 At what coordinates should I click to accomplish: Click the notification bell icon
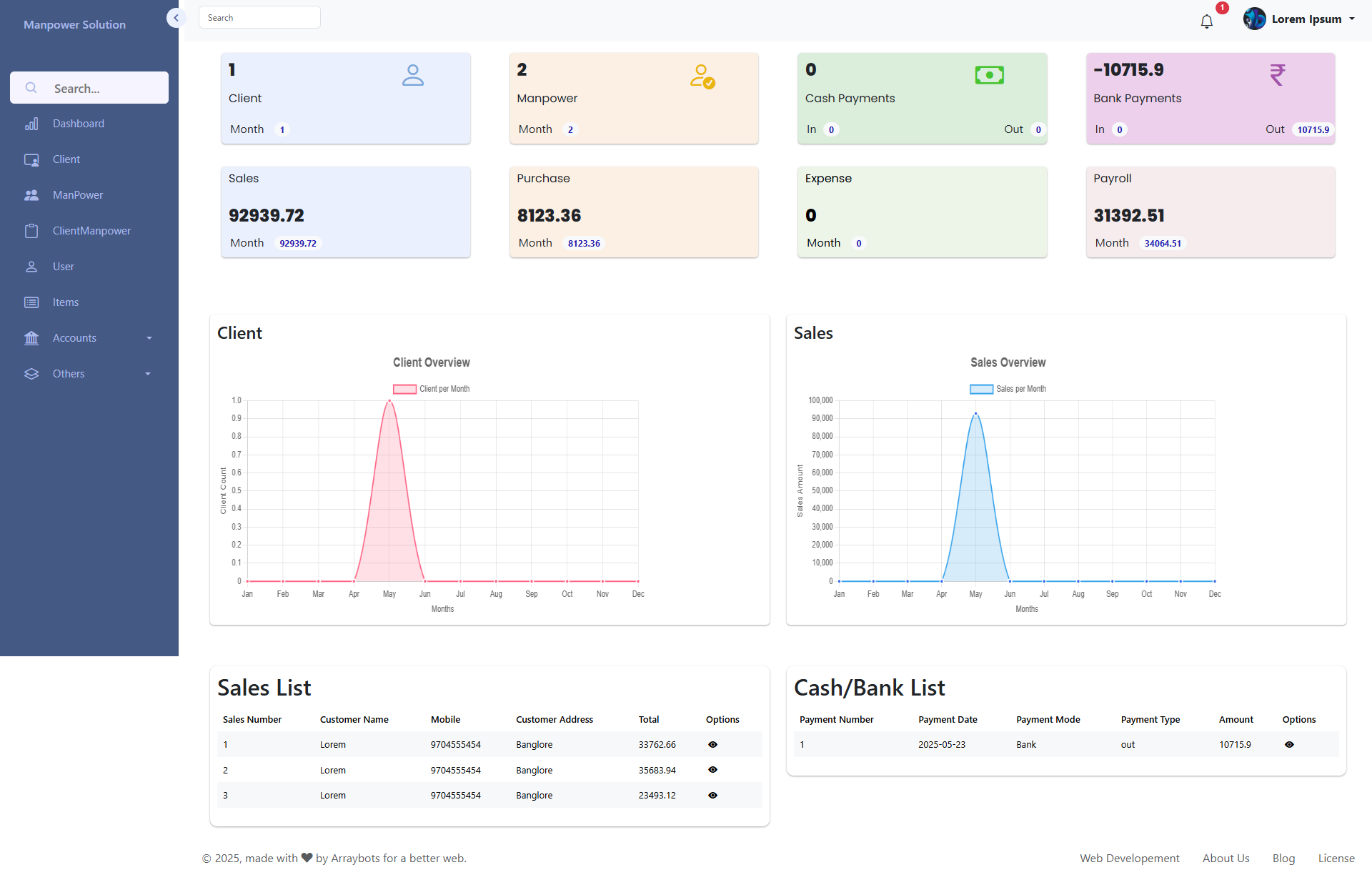[1207, 21]
